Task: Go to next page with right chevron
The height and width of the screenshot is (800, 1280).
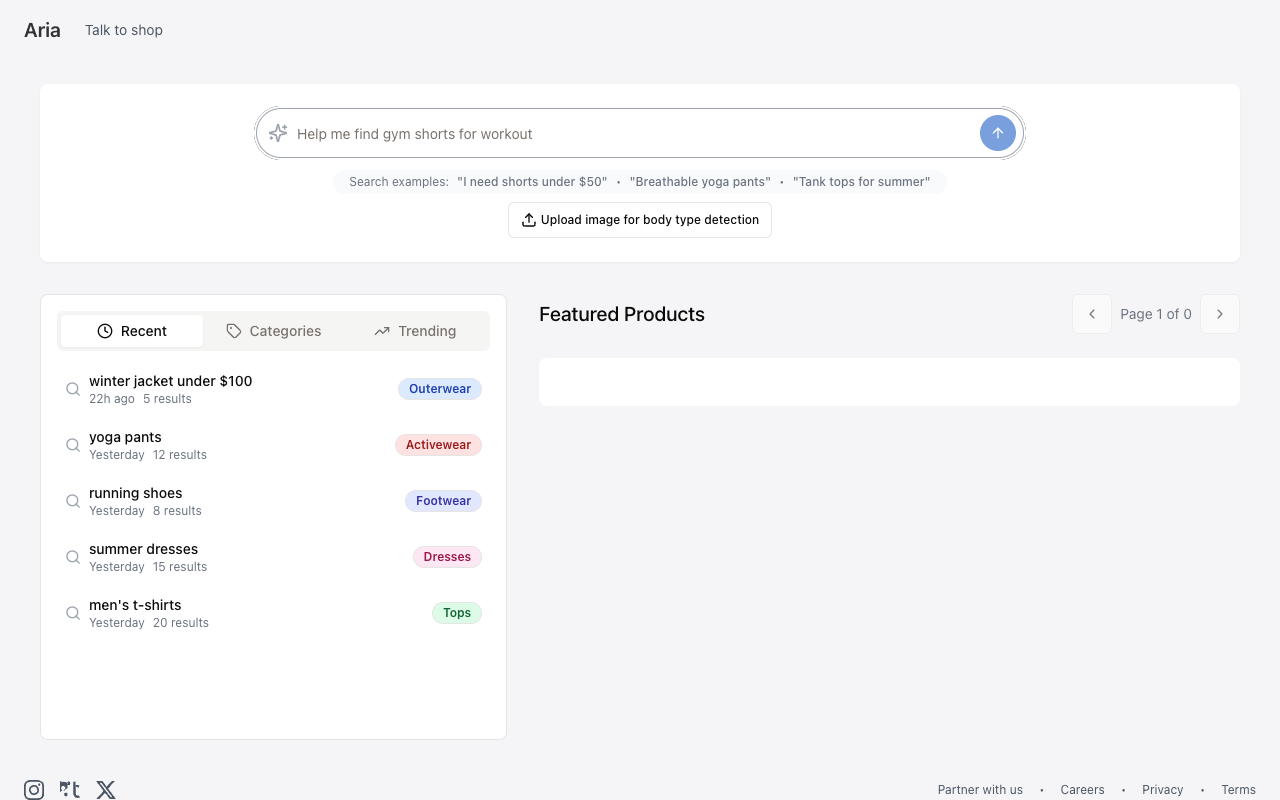Action: [x=1220, y=314]
